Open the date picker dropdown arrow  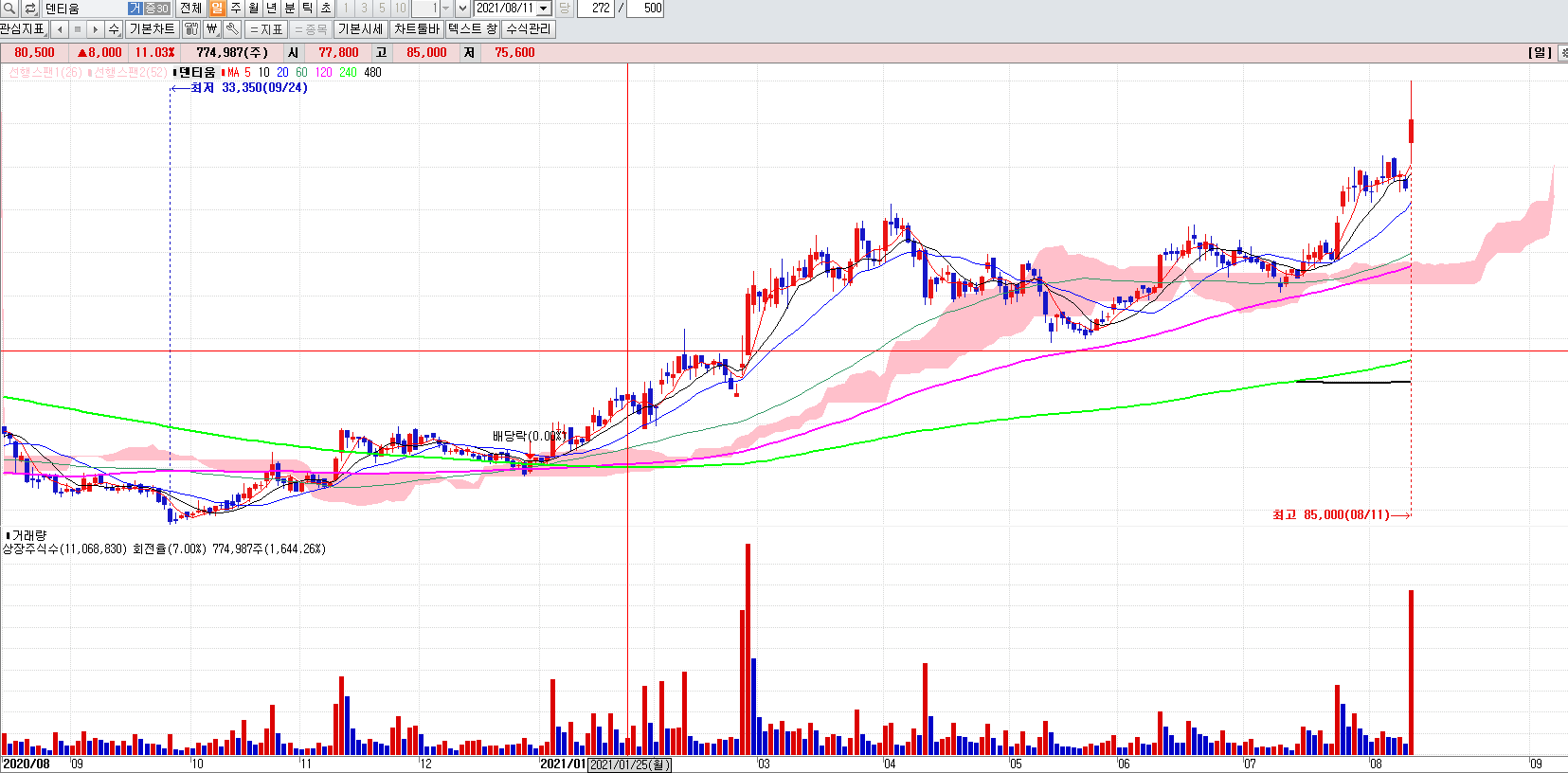(544, 9)
